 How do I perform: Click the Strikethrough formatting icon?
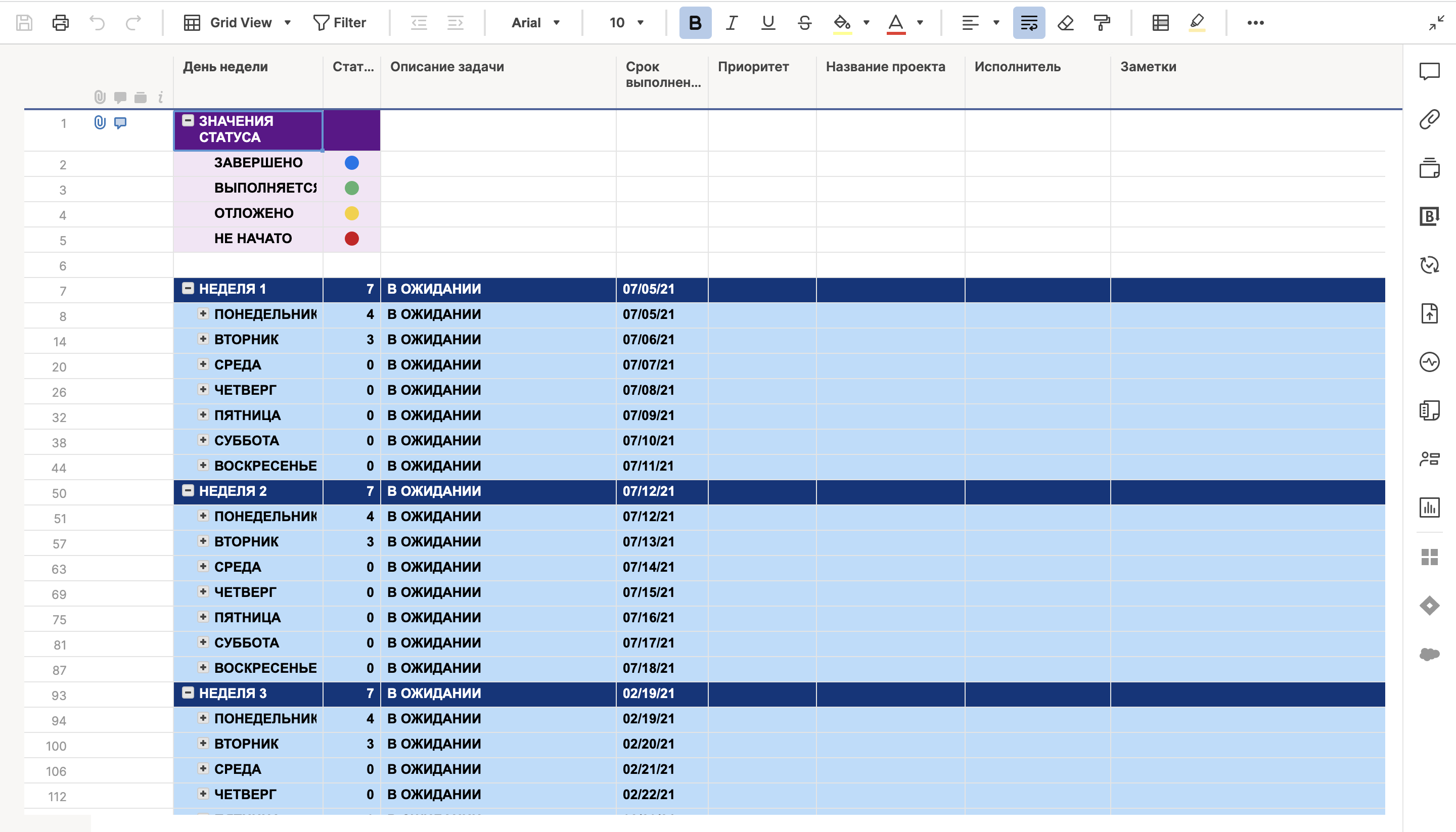coord(804,23)
